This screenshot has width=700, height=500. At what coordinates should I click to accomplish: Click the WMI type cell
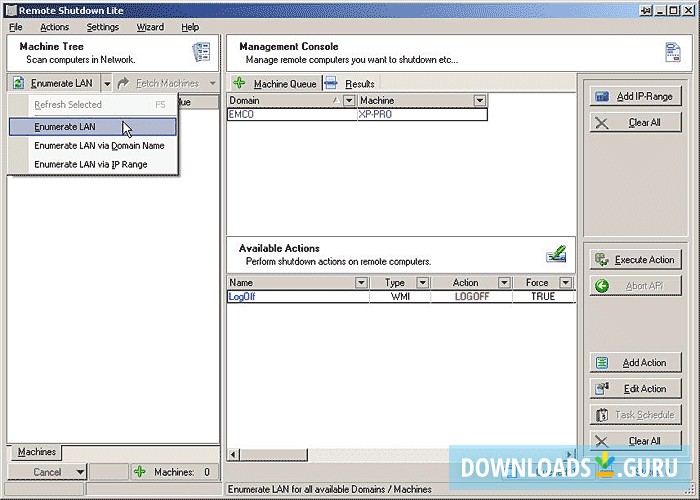[x=400, y=296]
